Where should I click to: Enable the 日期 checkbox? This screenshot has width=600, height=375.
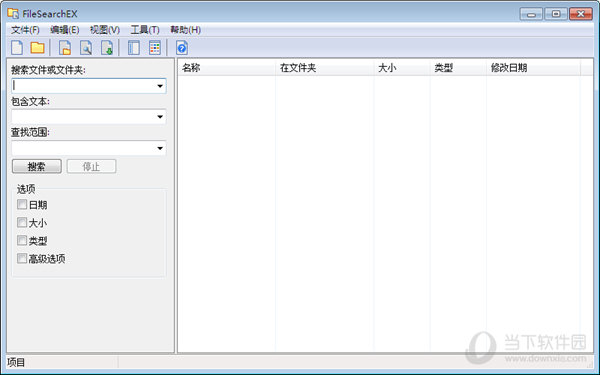click(22, 204)
